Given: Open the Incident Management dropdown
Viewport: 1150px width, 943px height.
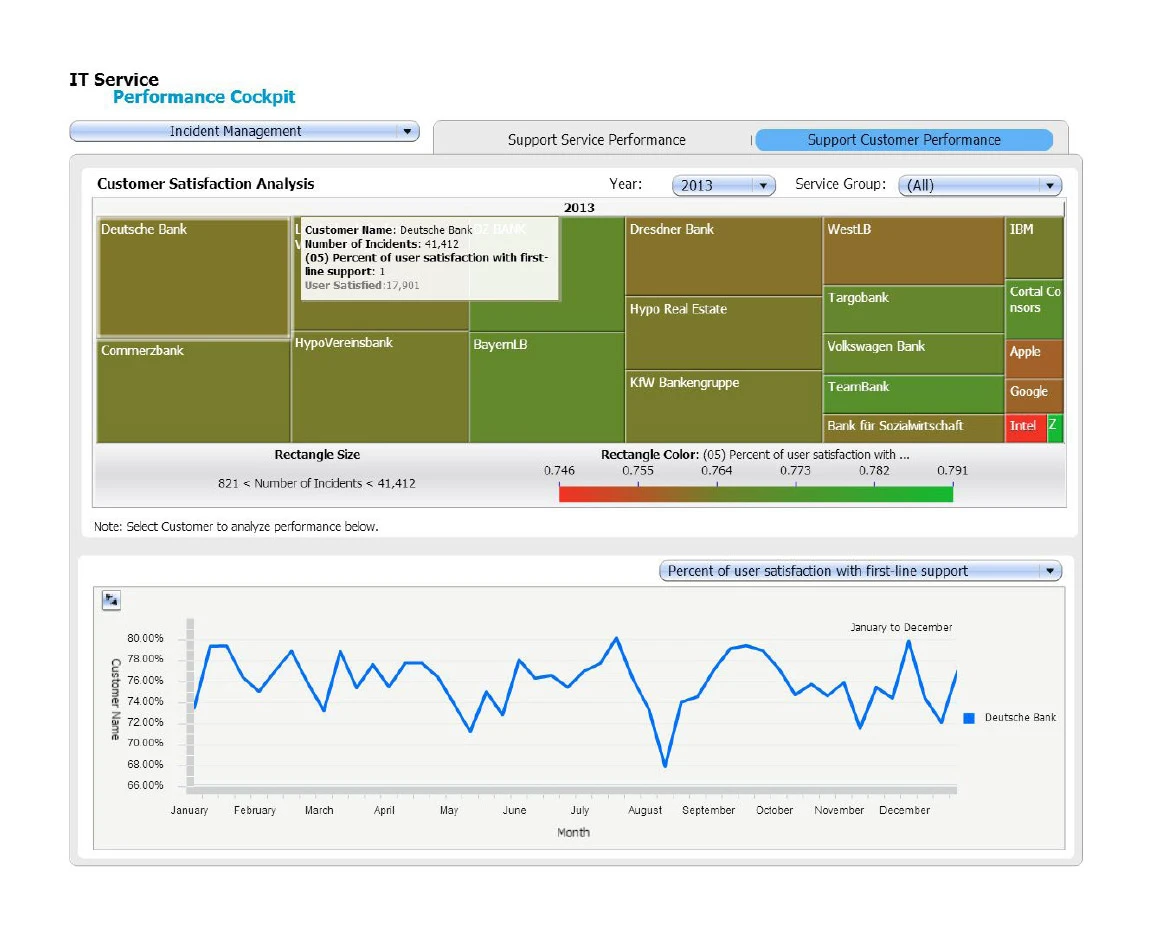Looking at the screenshot, I should (x=244, y=131).
